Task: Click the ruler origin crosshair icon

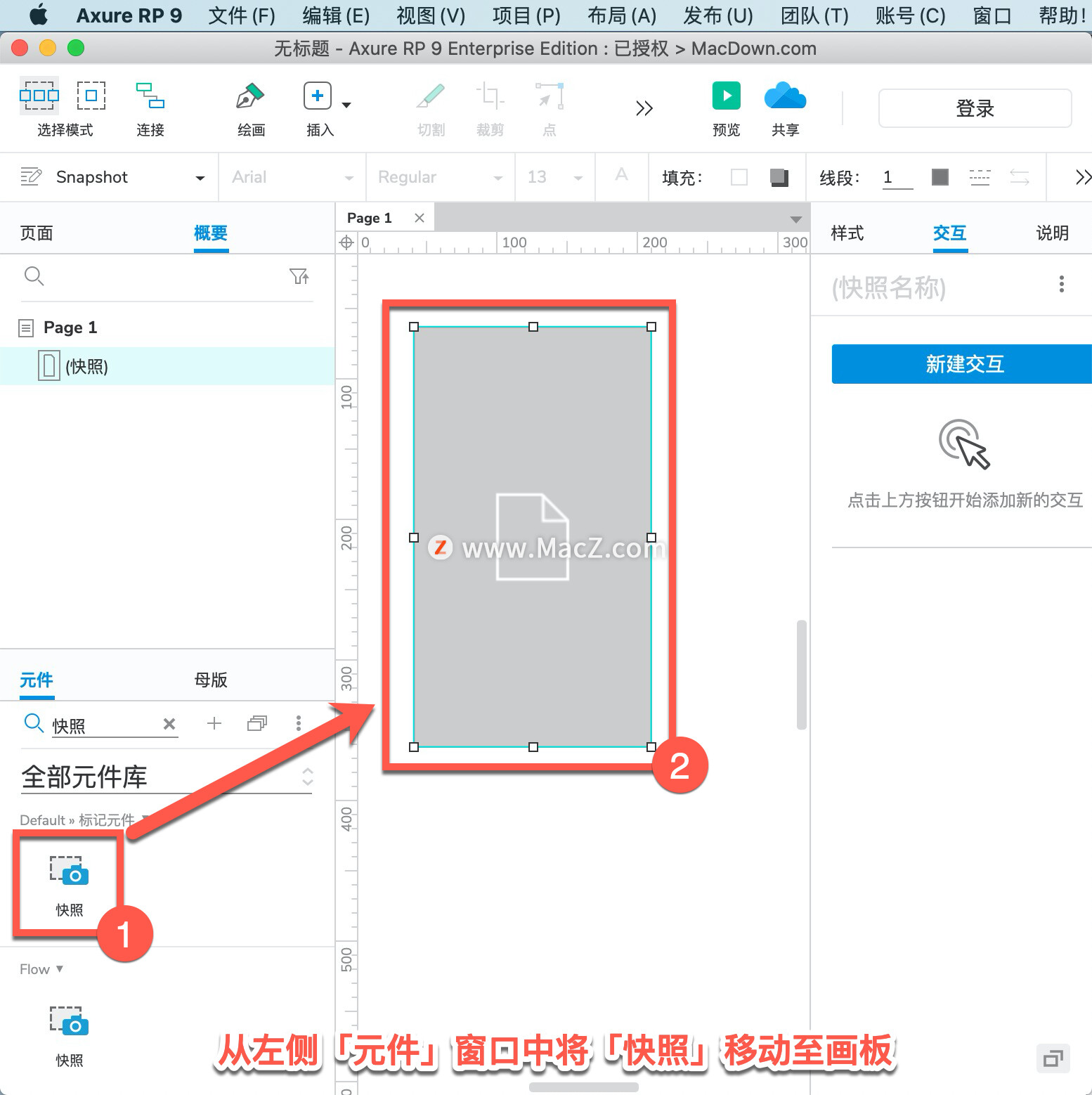Action: pyautogui.click(x=346, y=242)
